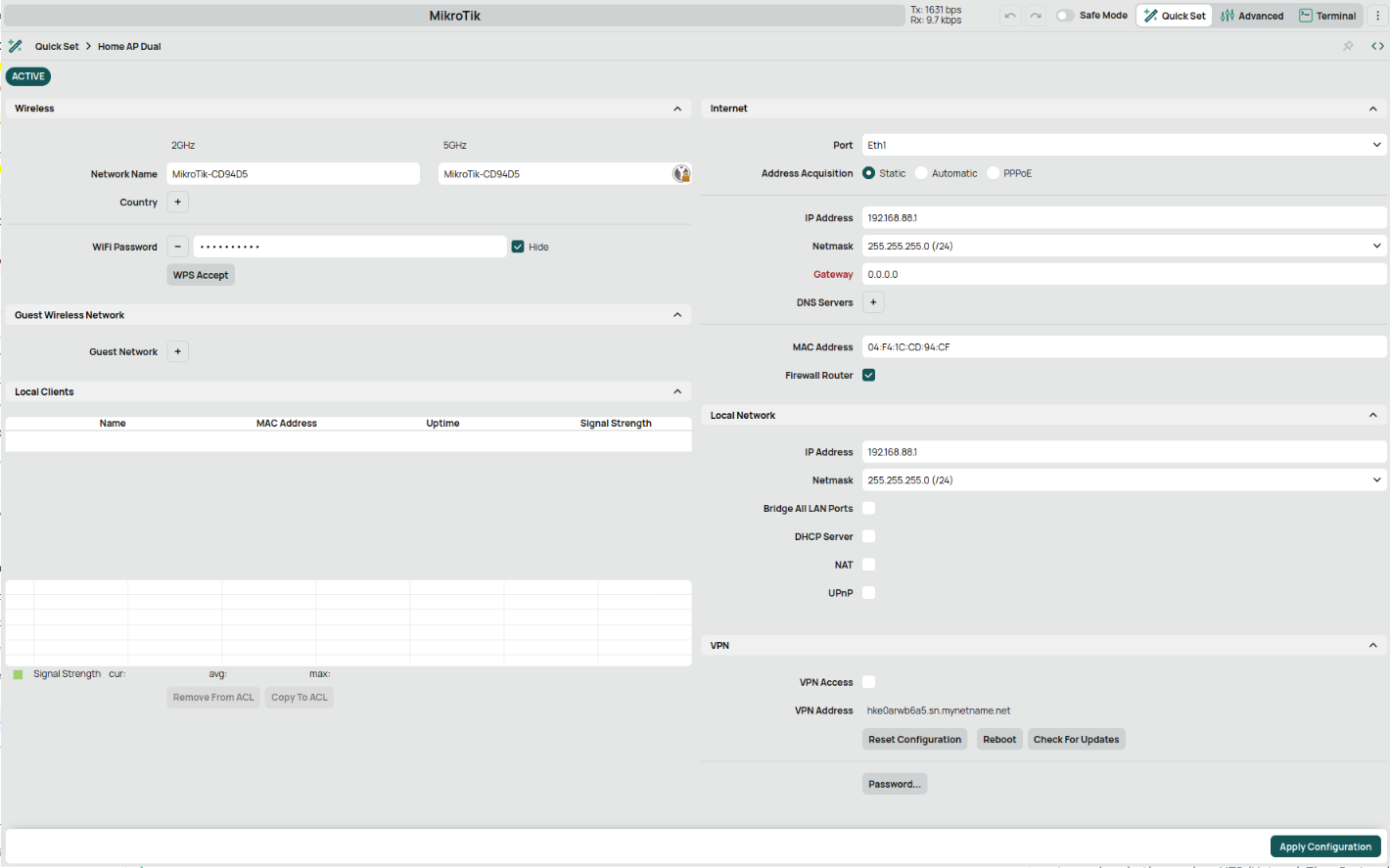The height and width of the screenshot is (868, 1390).
Task: Collapse the Internet section
Action: coord(1373,109)
